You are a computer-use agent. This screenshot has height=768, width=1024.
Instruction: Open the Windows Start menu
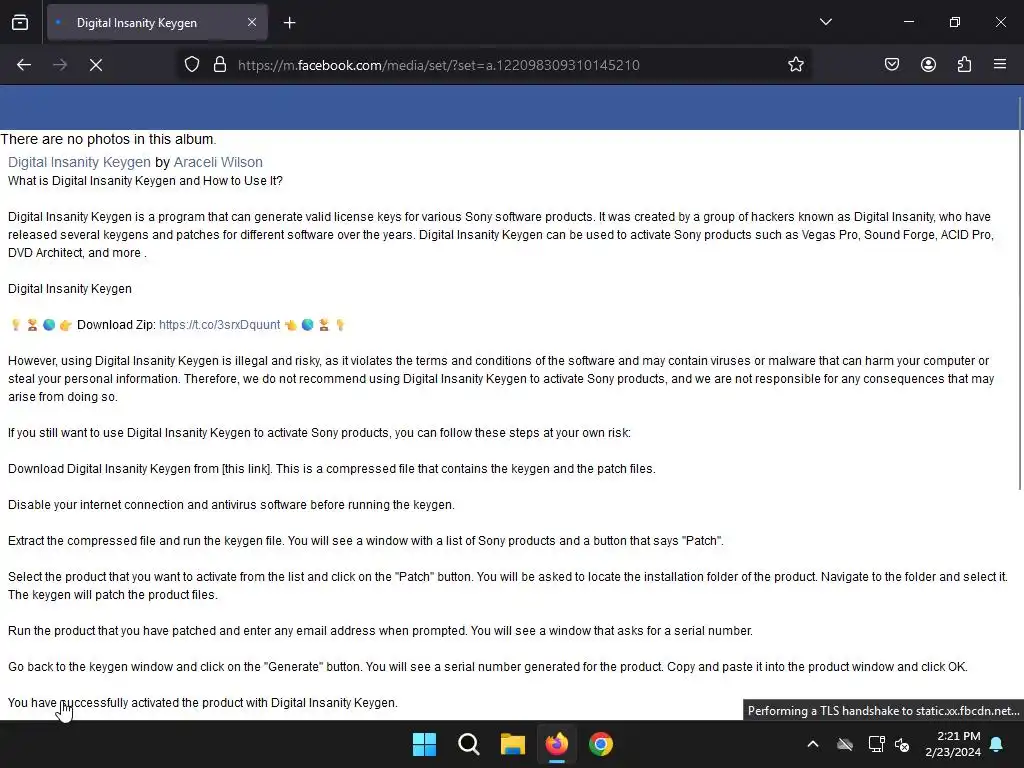pyautogui.click(x=424, y=744)
